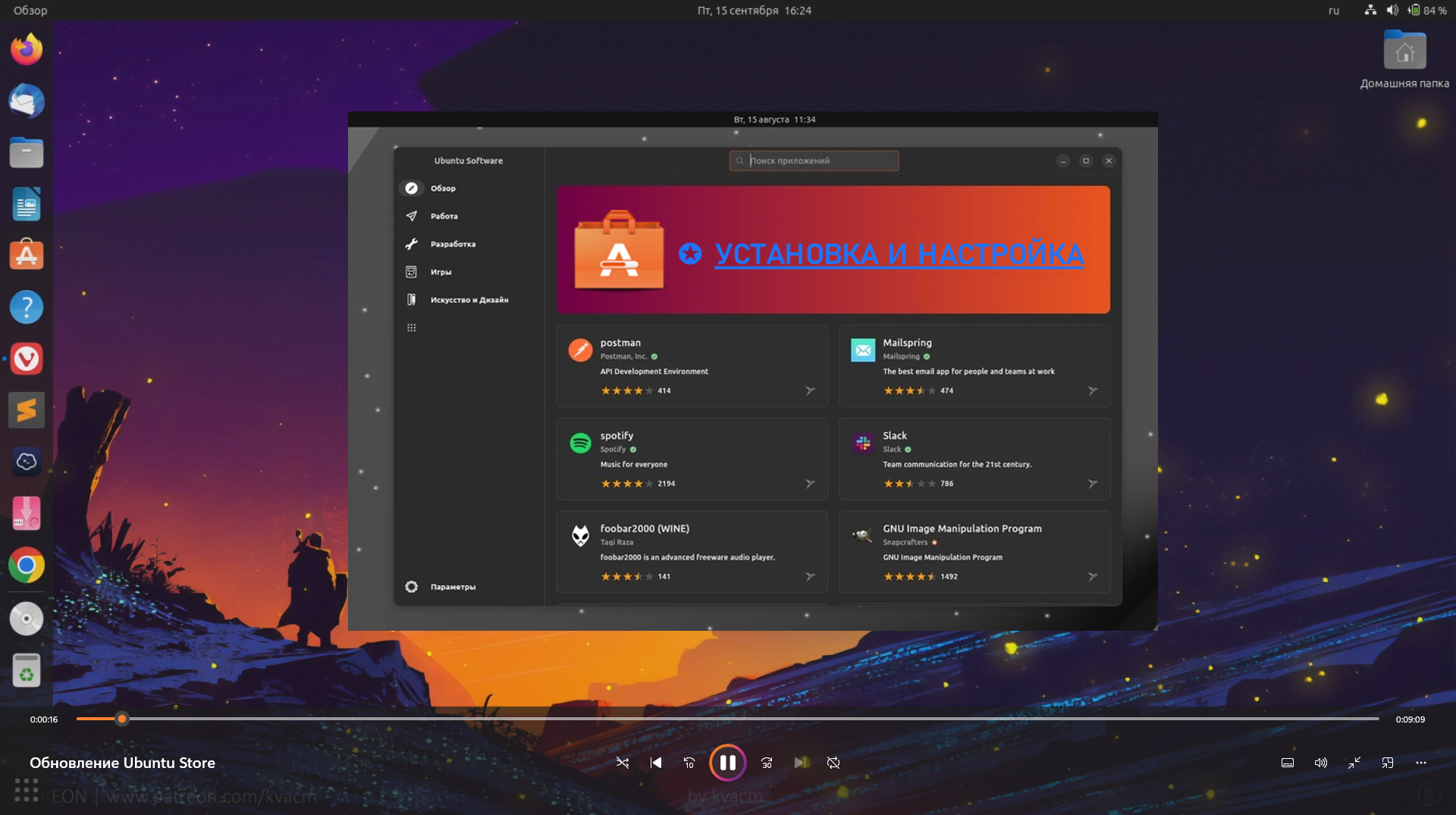This screenshot has width=1456, height=815.
Task: Open the subtitles and captions menu
Action: click(x=1288, y=763)
